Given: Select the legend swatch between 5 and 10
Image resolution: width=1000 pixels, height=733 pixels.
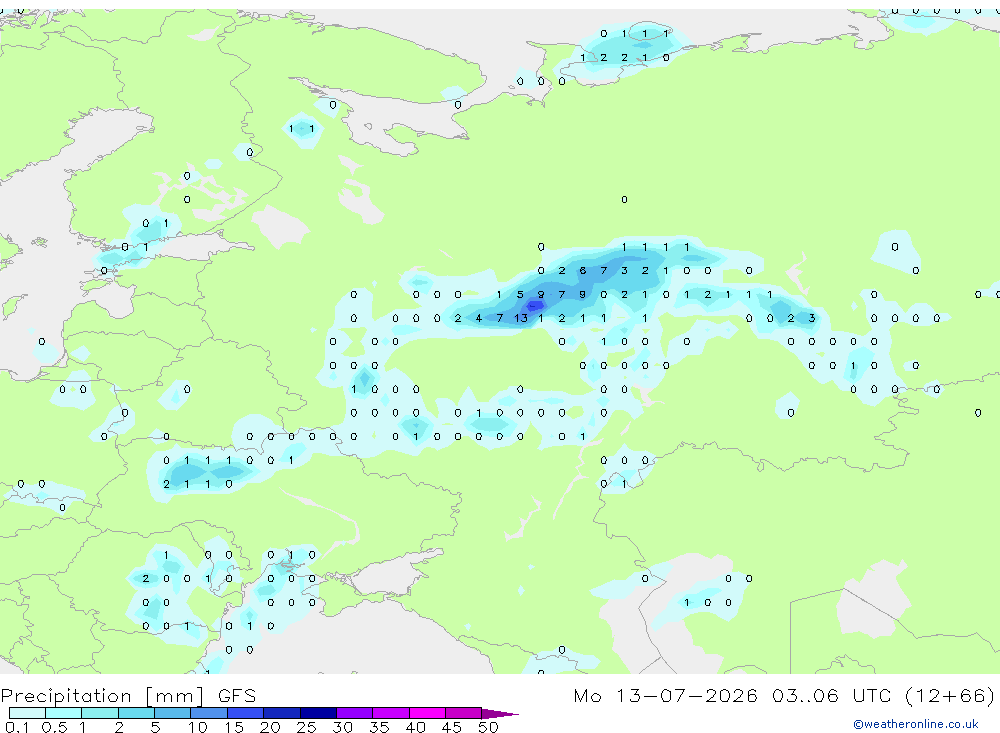Looking at the screenshot, I should click(172, 713).
